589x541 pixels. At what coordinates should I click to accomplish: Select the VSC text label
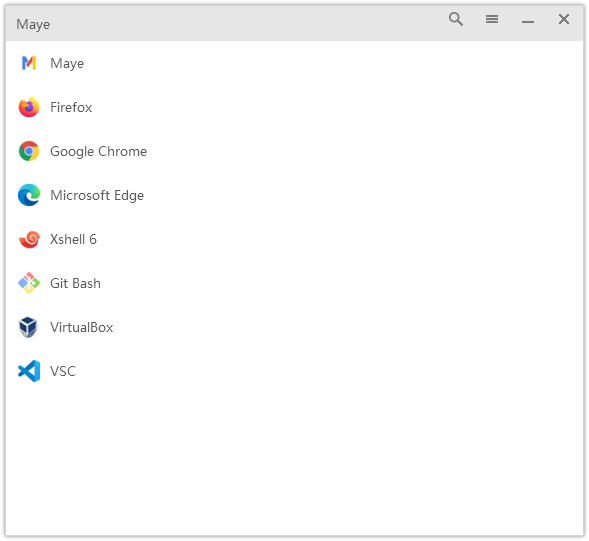click(x=63, y=371)
